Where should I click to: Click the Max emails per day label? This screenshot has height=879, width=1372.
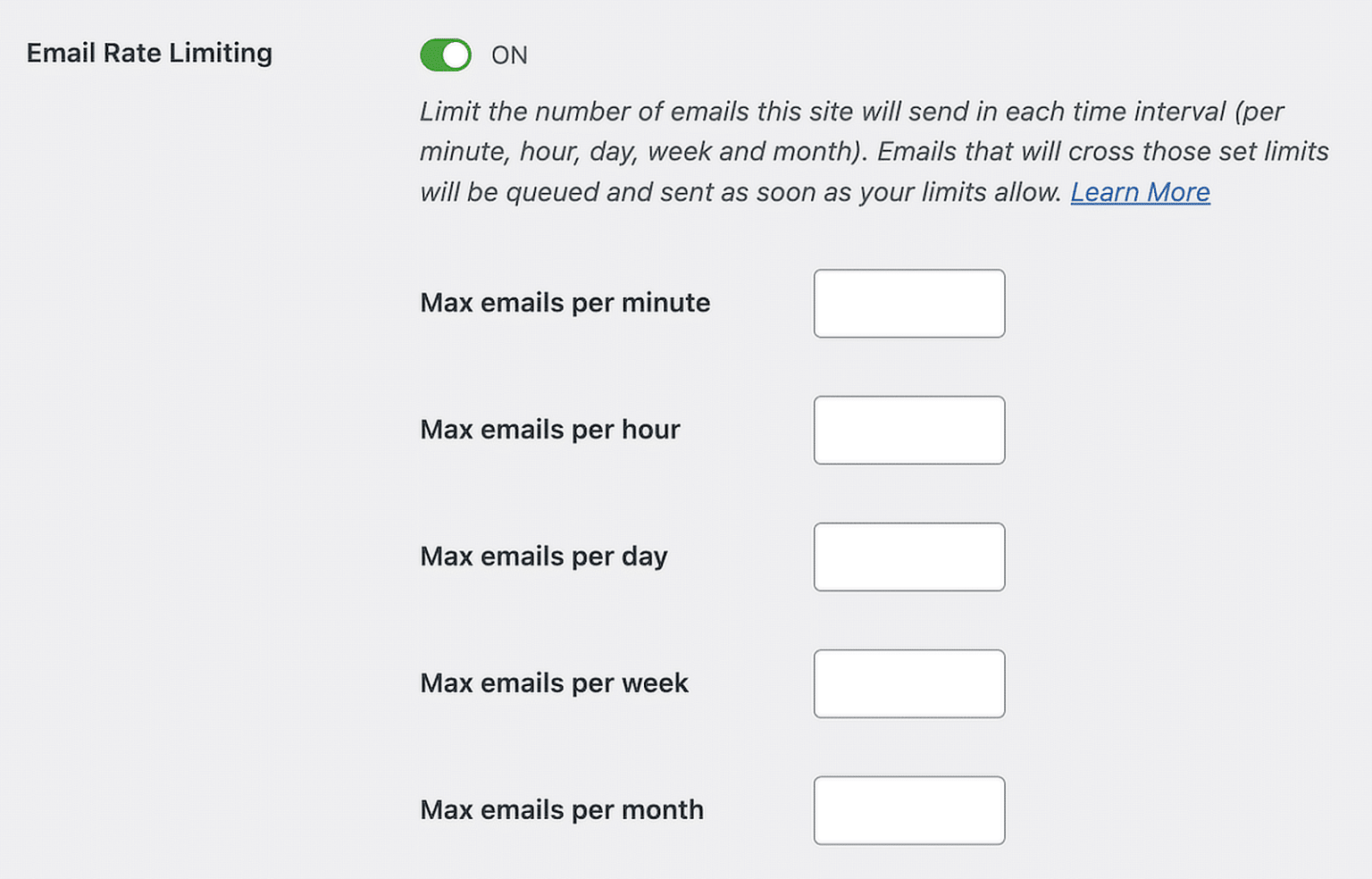tap(543, 557)
